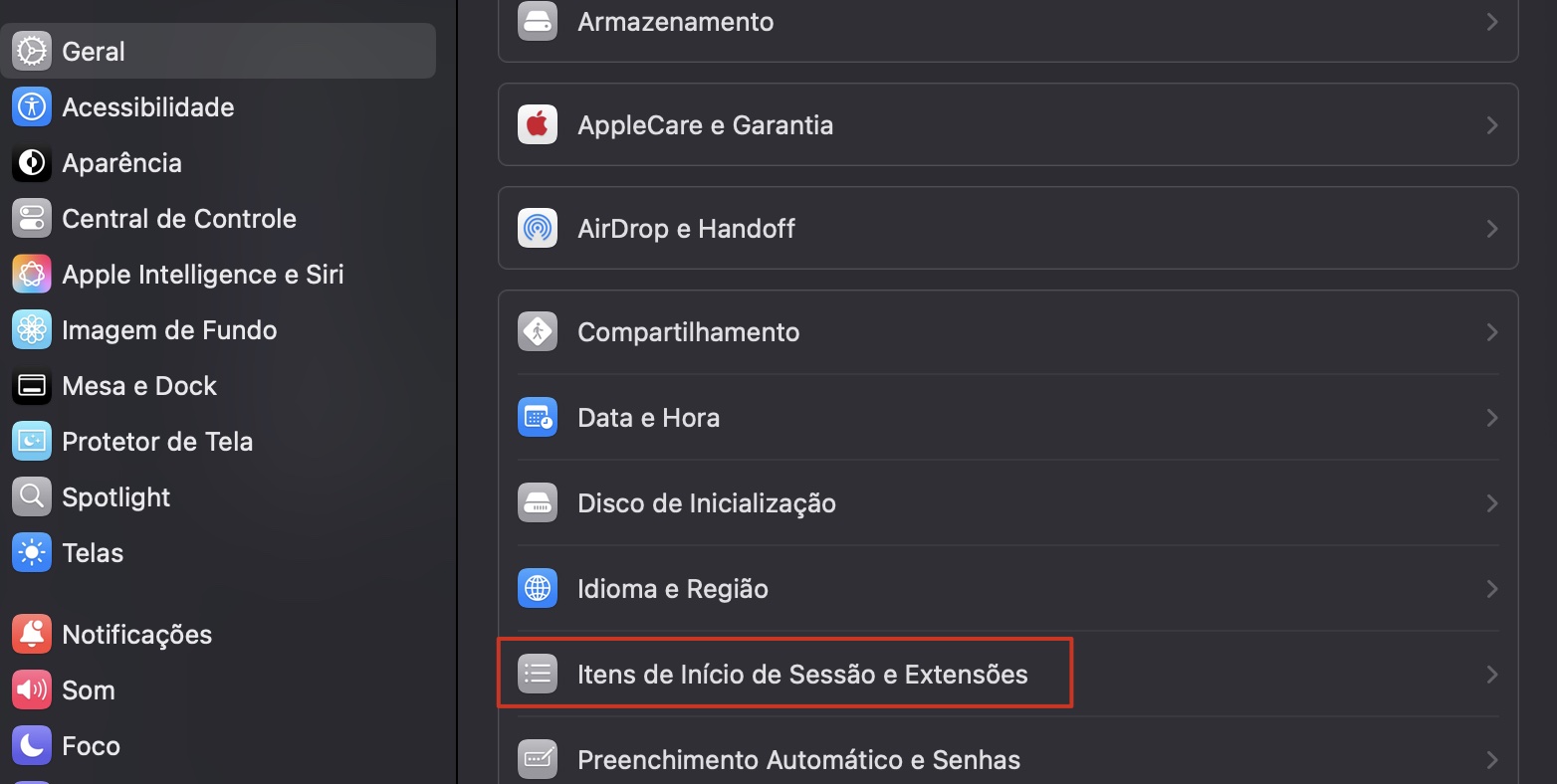Expand the Armazenamento section chevron
This screenshot has height=784, width=1557.
(x=1491, y=21)
